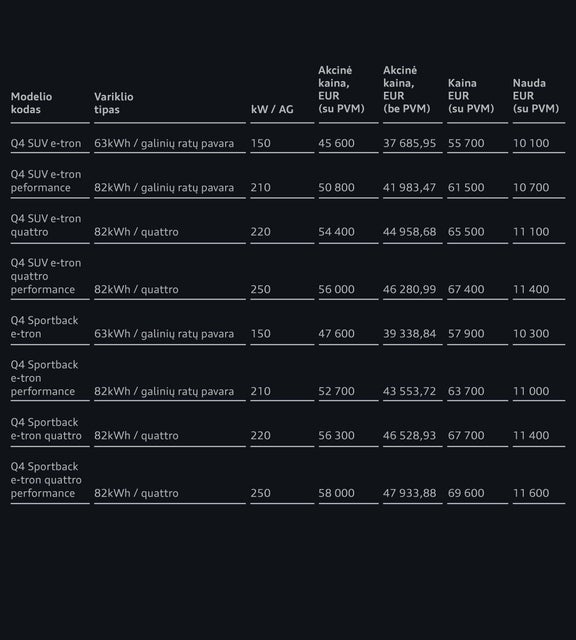Select the Q4 SUV e-tron model name

[46, 143]
